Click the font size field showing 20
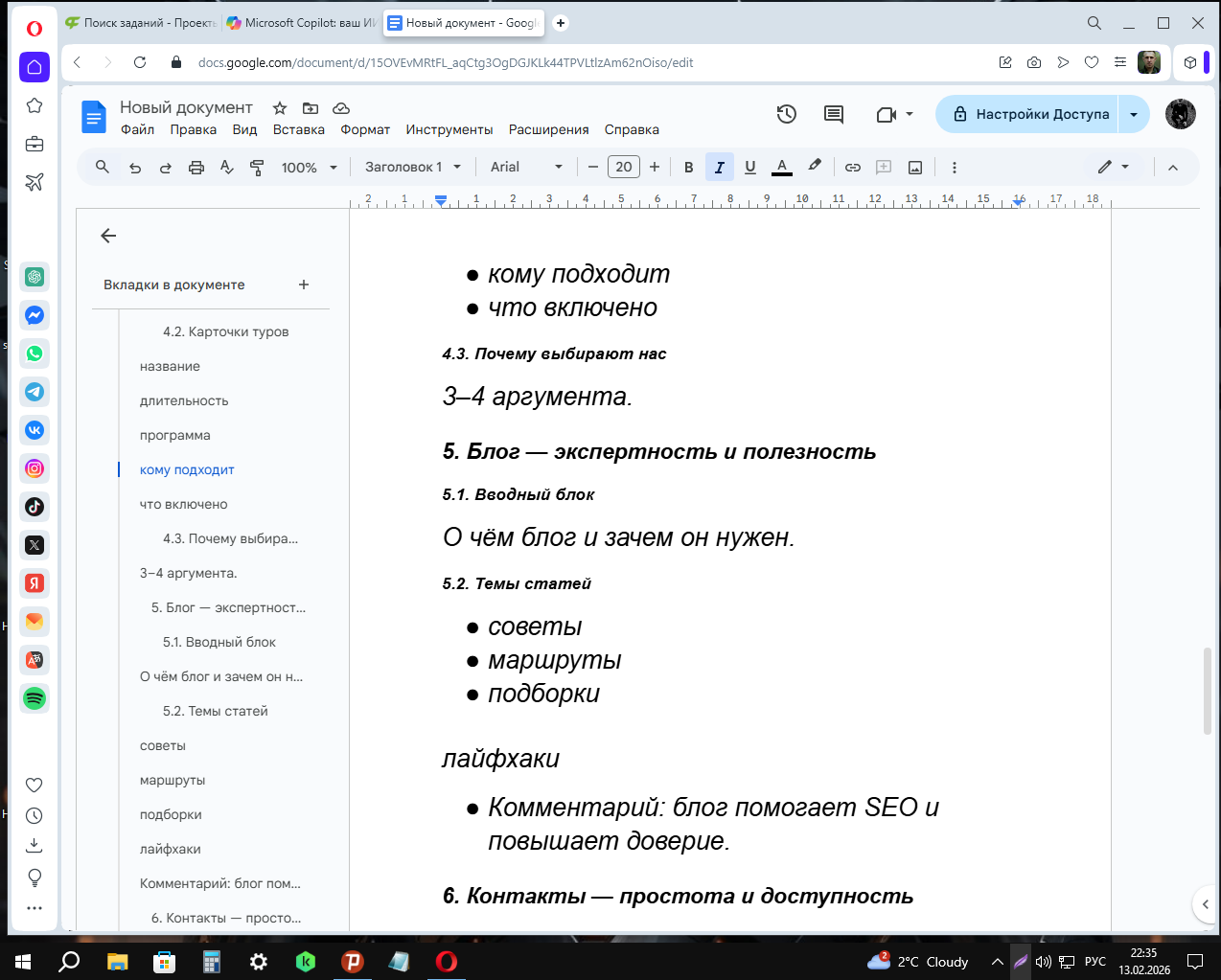Image resolution: width=1221 pixels, height=980 pixels. point(623,167)
